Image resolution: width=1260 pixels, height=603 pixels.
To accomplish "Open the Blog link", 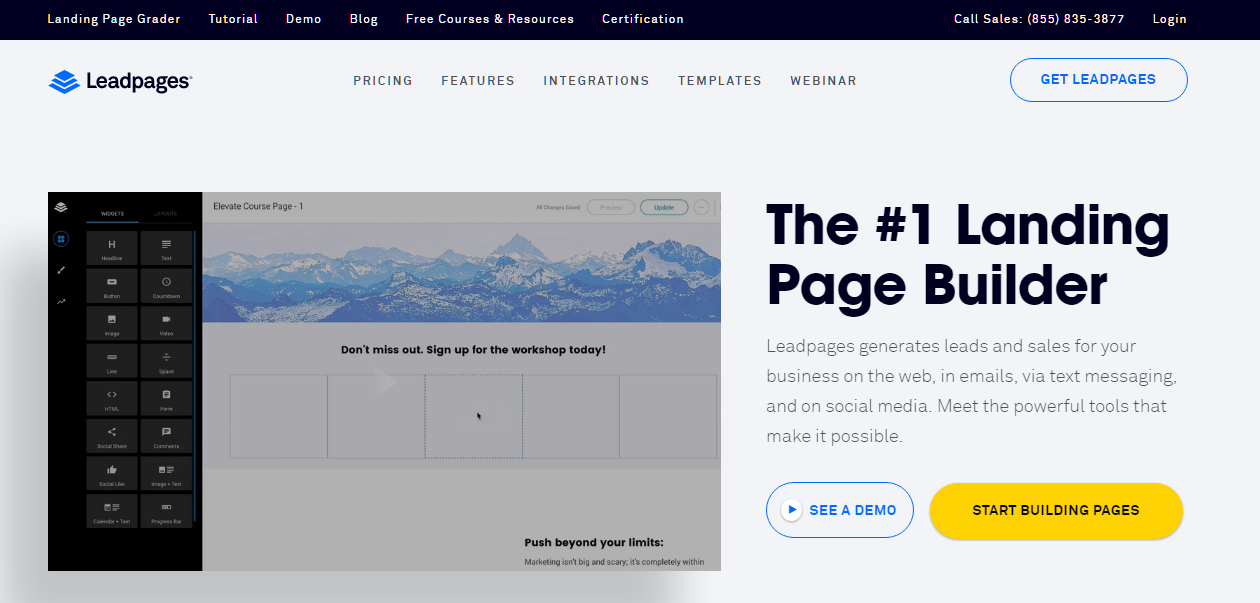I will click(x=364, y=19).
